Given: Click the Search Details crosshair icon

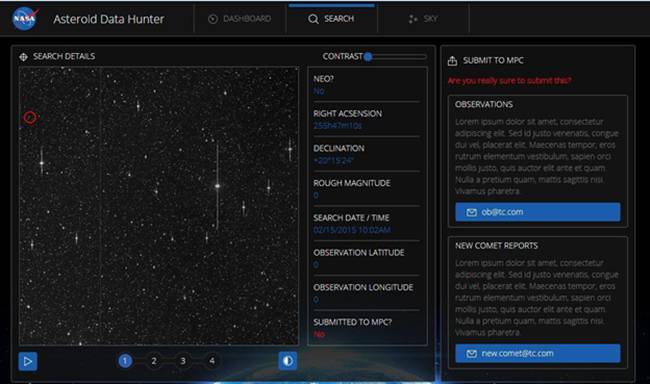Looking at the screenshot, I should tap(24, 57).
